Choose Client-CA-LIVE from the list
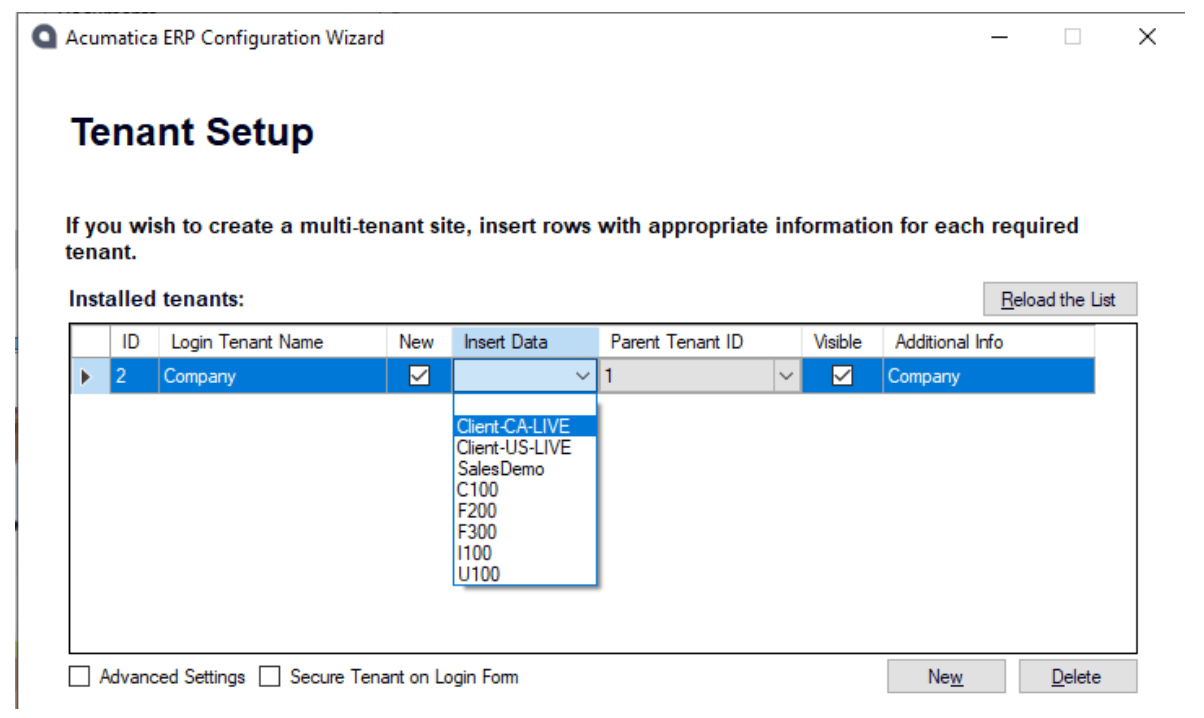This screenshot has width=1204, height=718. (x=525, y=426)
